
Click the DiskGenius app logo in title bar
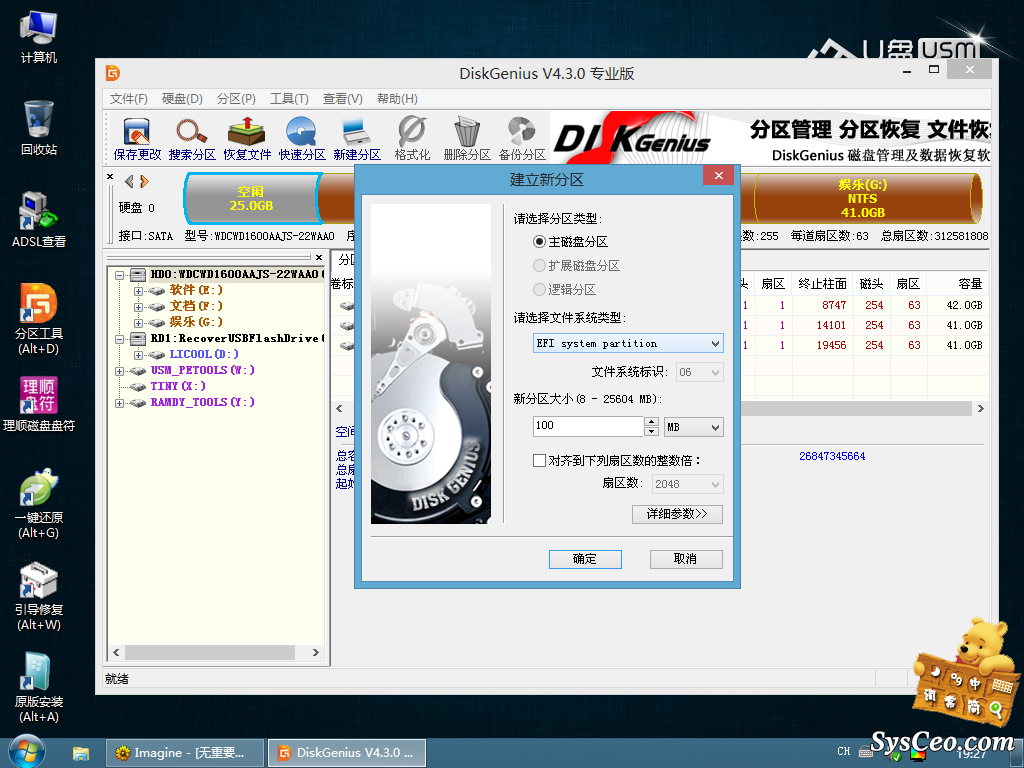click(113, 73)
